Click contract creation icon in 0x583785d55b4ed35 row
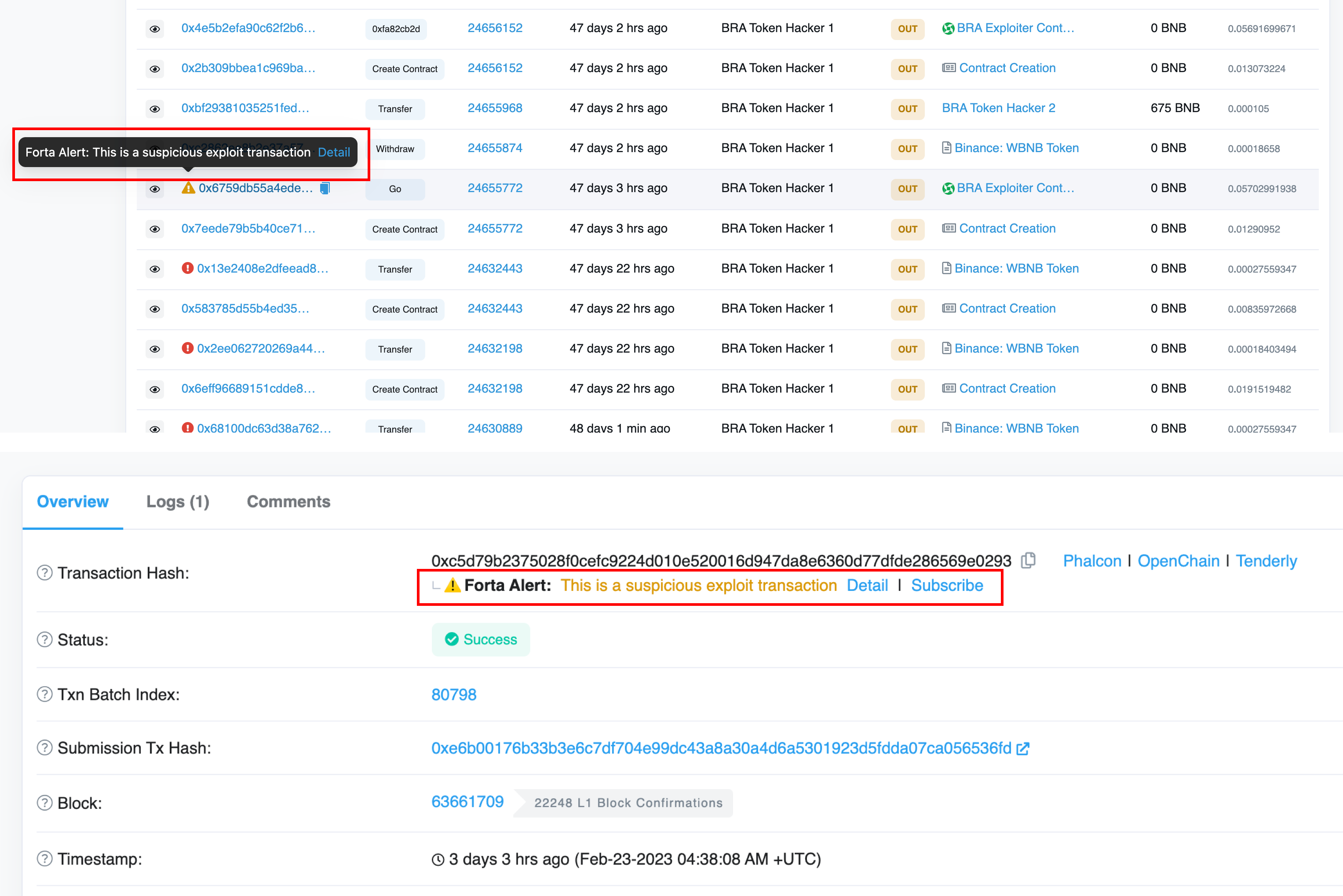1343x896 pixels. click(x=949, y=309)
